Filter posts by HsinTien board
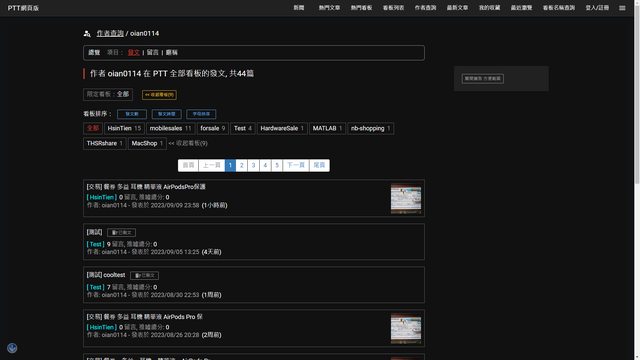Viewport: 640px width, 360px height. pyautogui.click(x=124, y=128)
